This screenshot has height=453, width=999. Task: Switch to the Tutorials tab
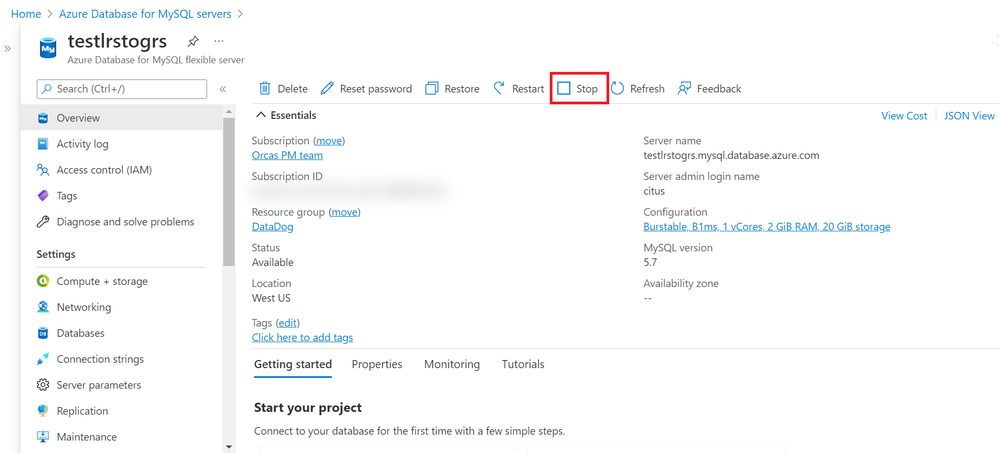click(523, 364)
